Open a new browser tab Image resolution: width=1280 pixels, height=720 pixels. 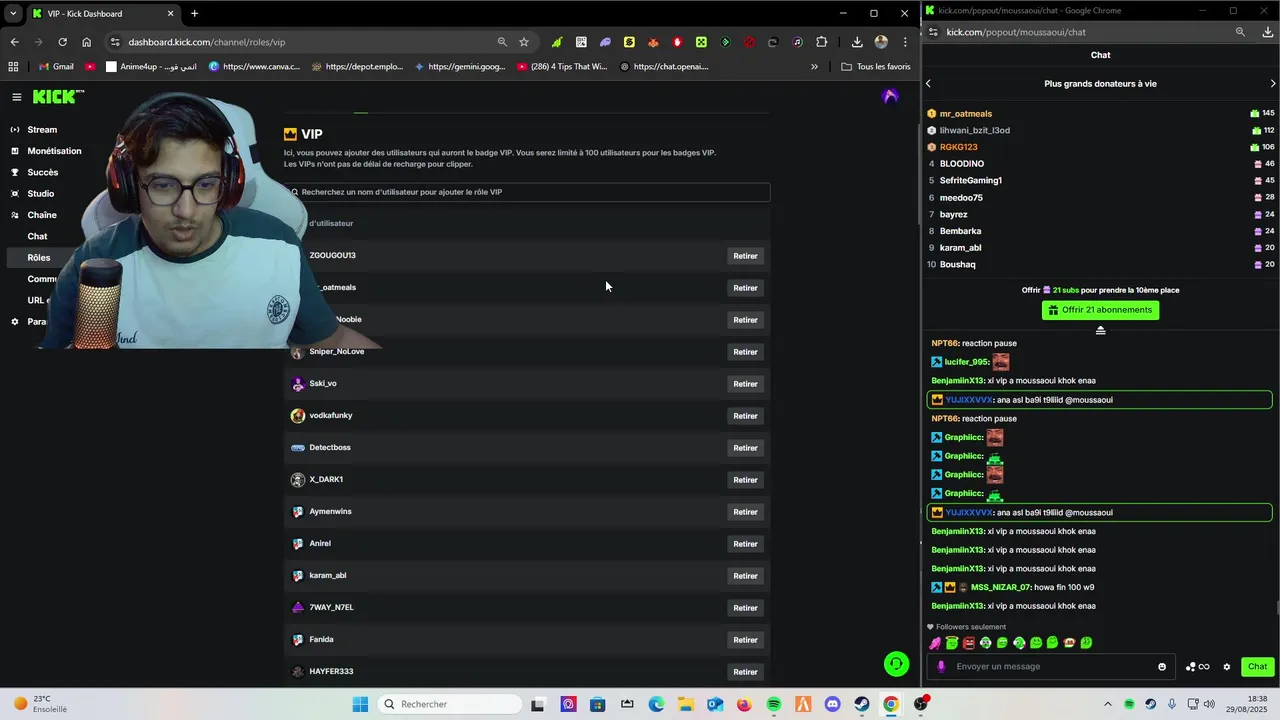[x=194, y=13]
